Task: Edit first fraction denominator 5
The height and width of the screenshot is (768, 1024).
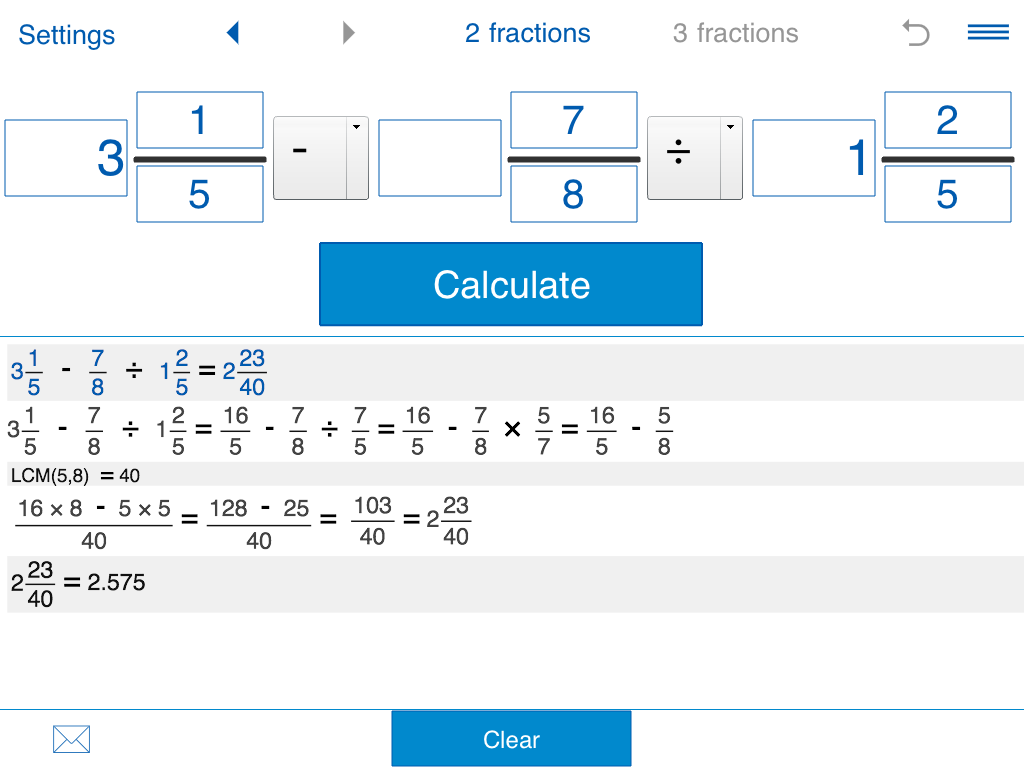Action: (x=199, y=194)
